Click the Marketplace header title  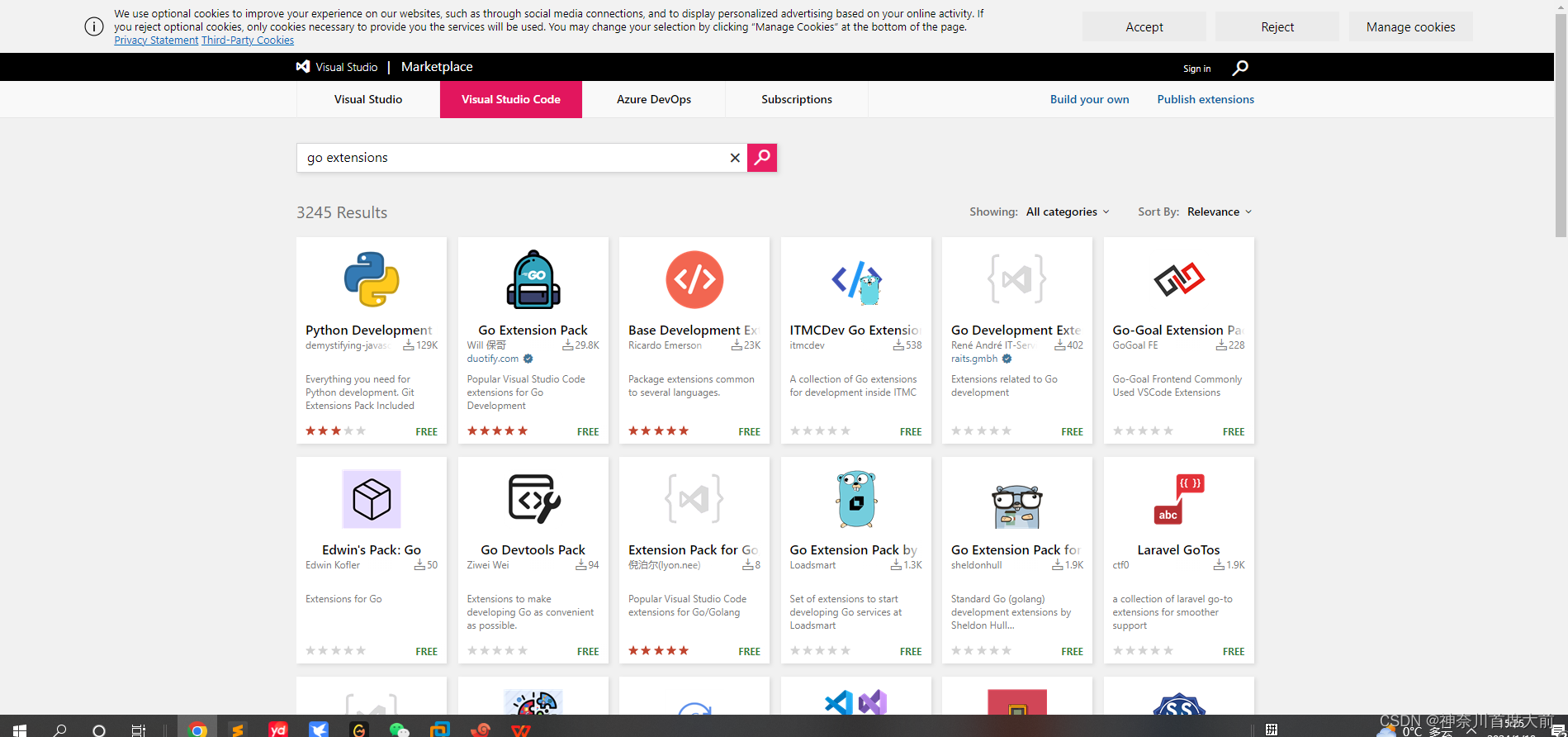(x=437, y=67)
